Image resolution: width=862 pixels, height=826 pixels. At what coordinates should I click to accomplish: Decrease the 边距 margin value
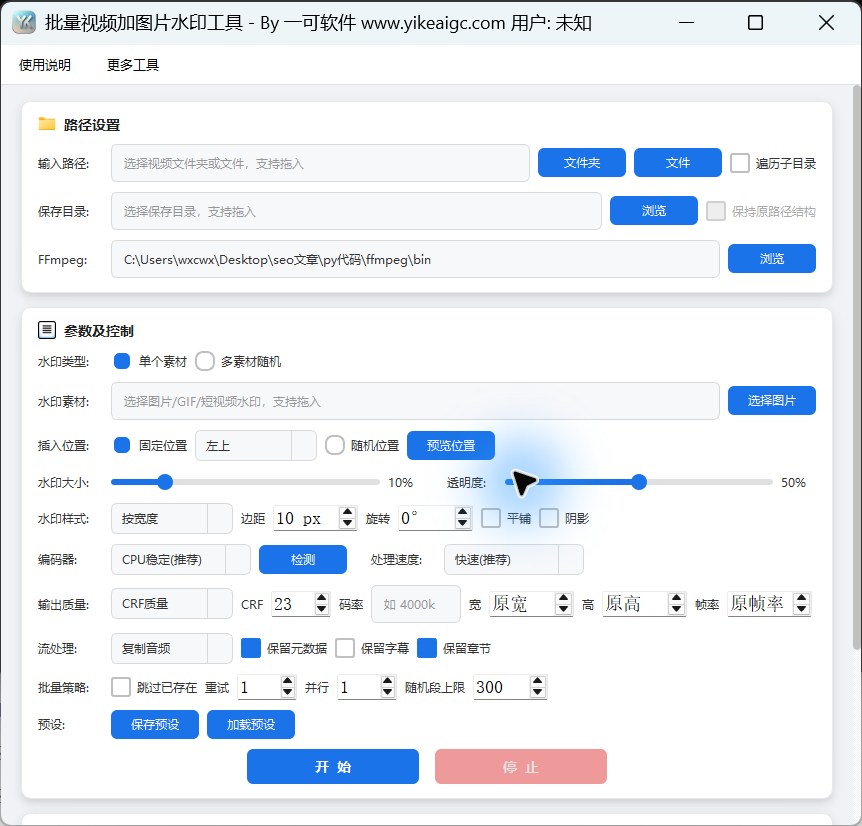coord(347,524)
